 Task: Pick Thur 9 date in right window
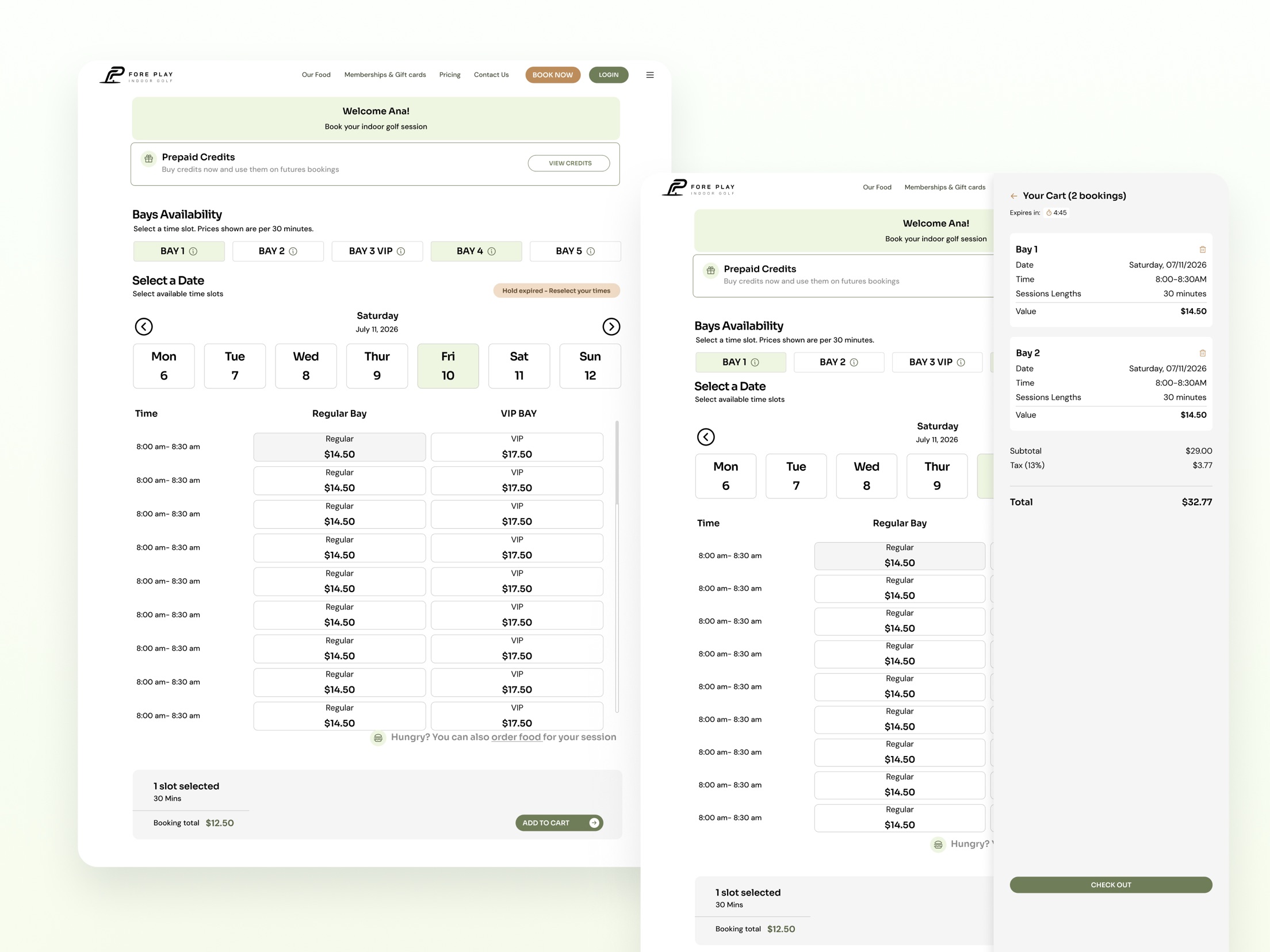[x=937, y=476]
